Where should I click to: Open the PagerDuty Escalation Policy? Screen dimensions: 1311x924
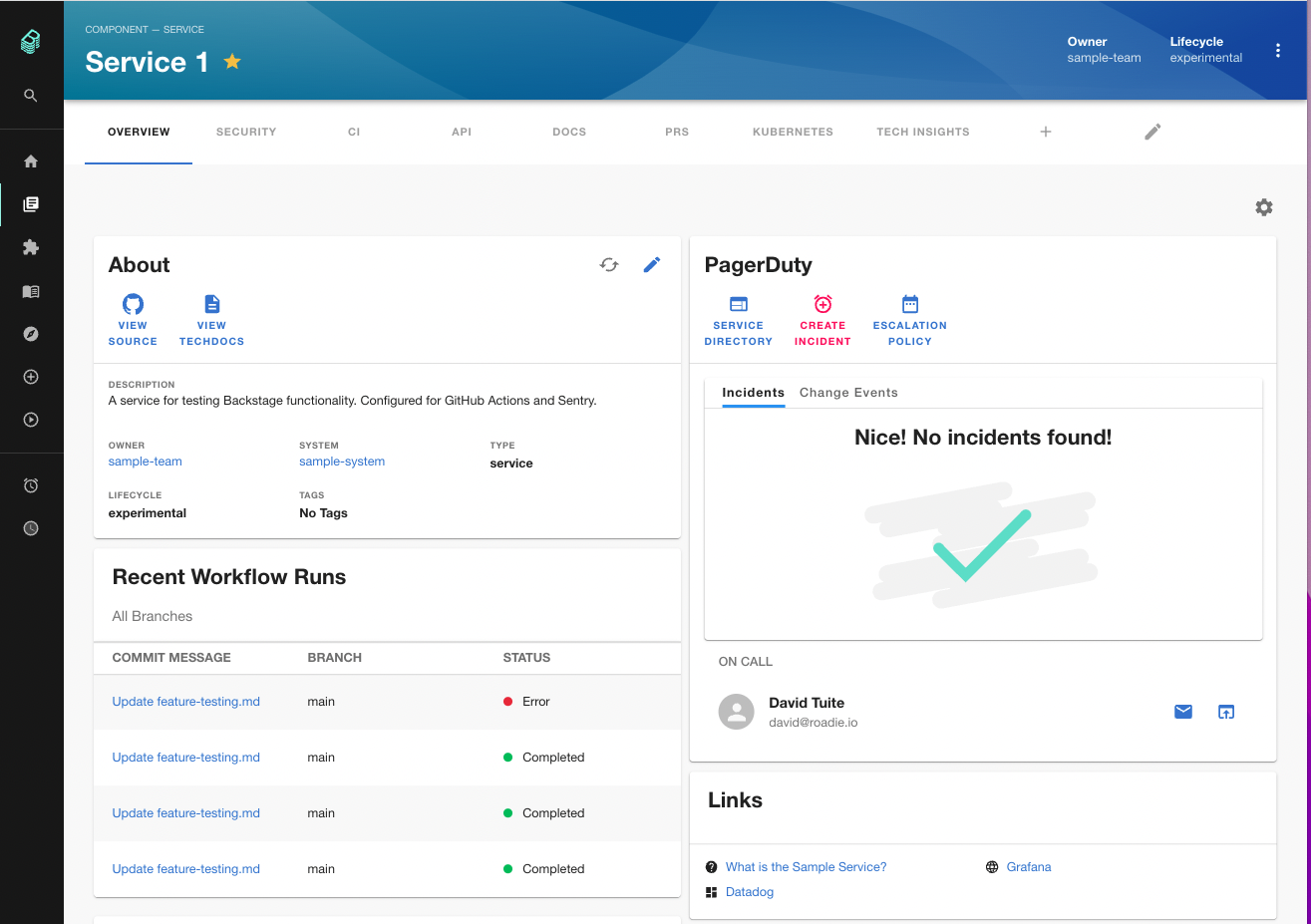tap(910, 320)
